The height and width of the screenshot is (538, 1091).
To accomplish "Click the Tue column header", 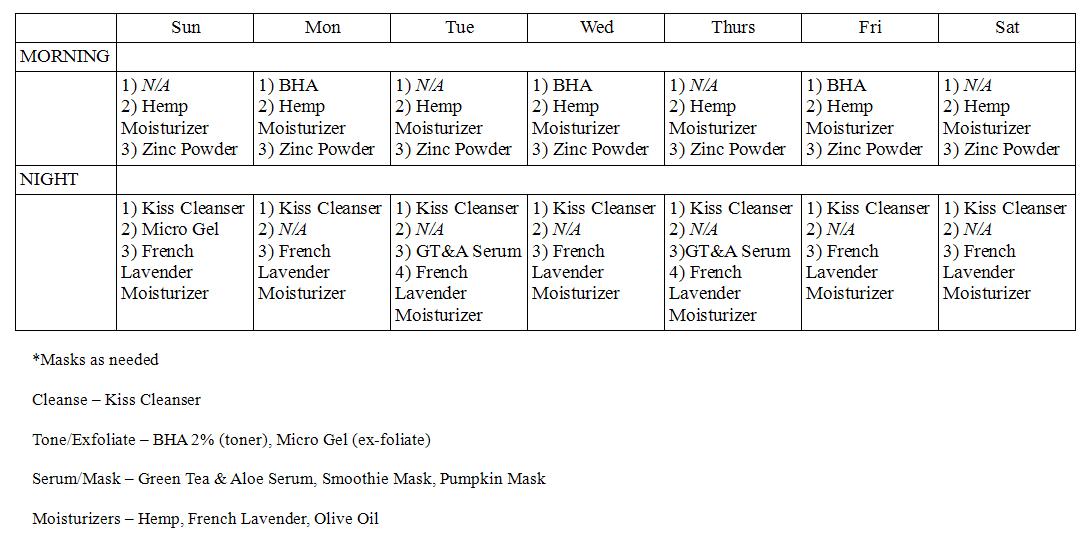I will click(459, 27).
